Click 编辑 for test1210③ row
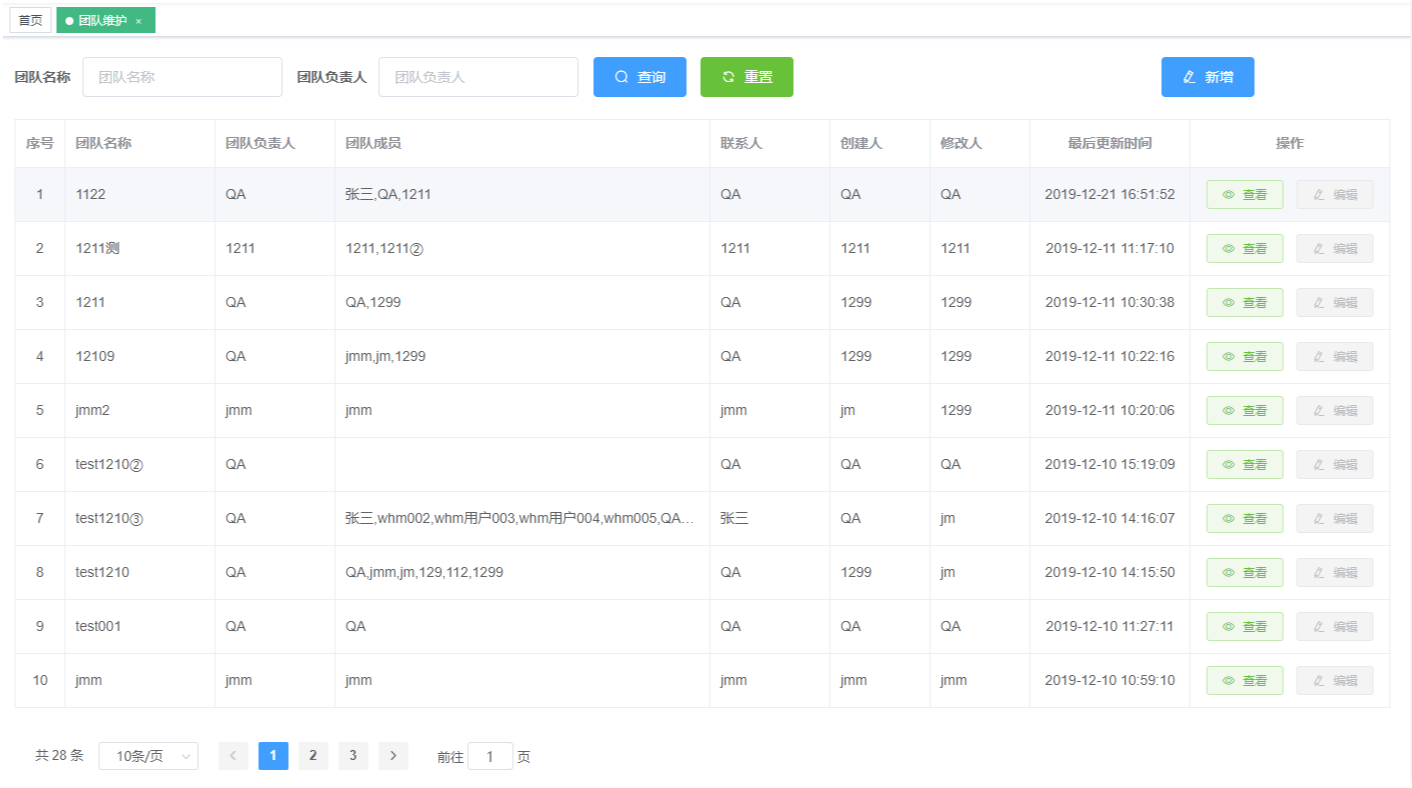Viewport: 1412px width, 788px height. click(x=1335, y=519)
